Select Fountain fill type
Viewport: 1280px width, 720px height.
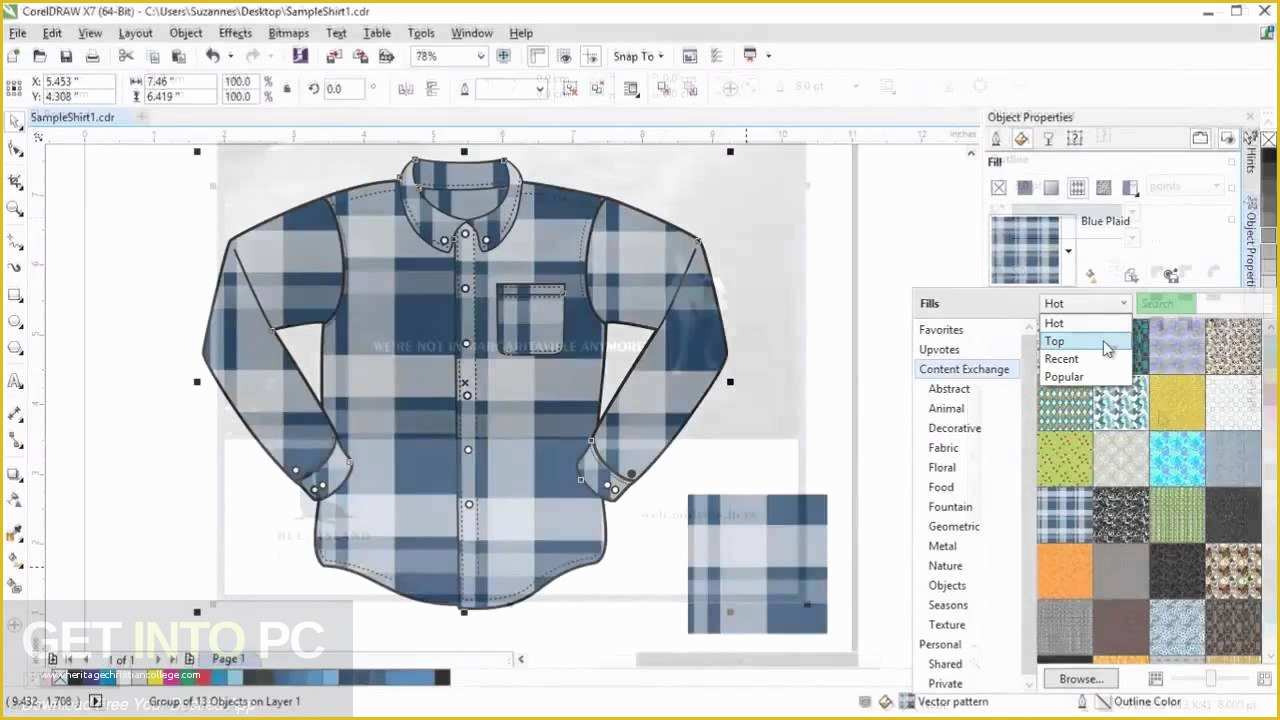coord(1051,187)
